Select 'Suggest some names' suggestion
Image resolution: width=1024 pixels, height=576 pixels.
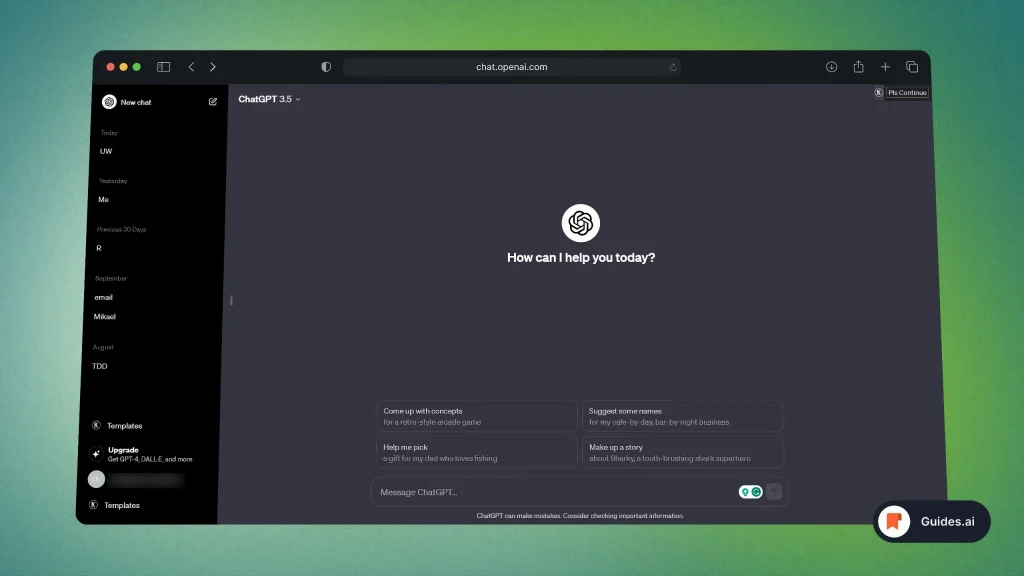(x=682, y=416)
